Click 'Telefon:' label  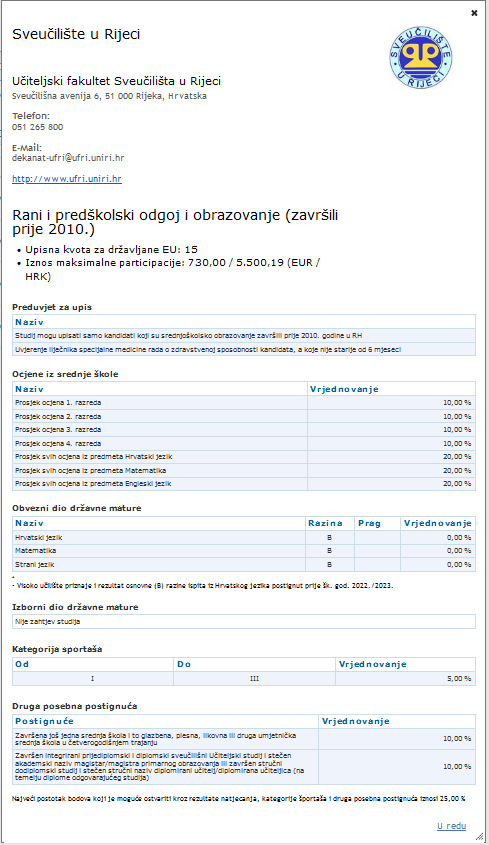(31, 116)
